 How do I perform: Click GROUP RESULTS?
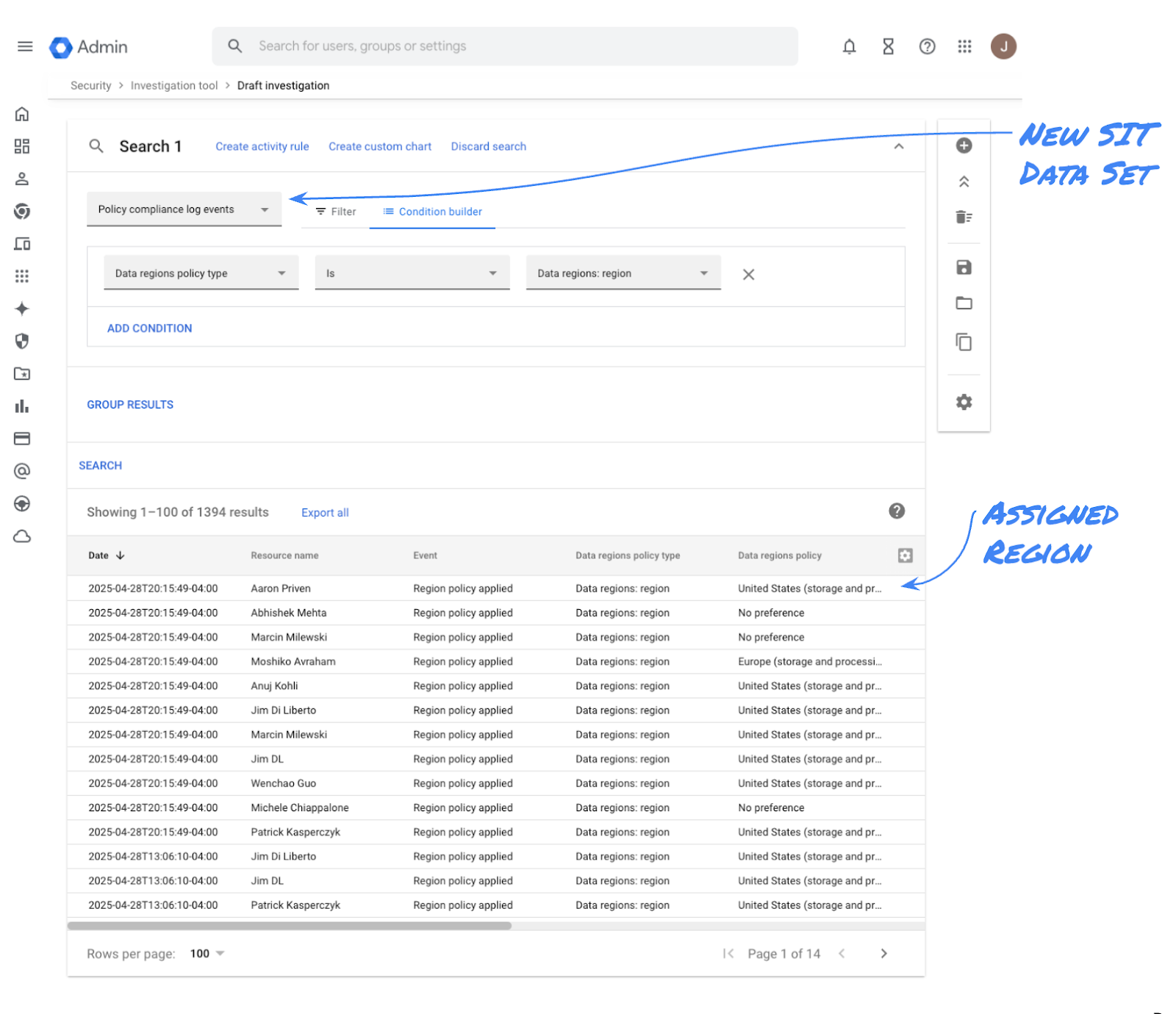[x=130, y=405]
